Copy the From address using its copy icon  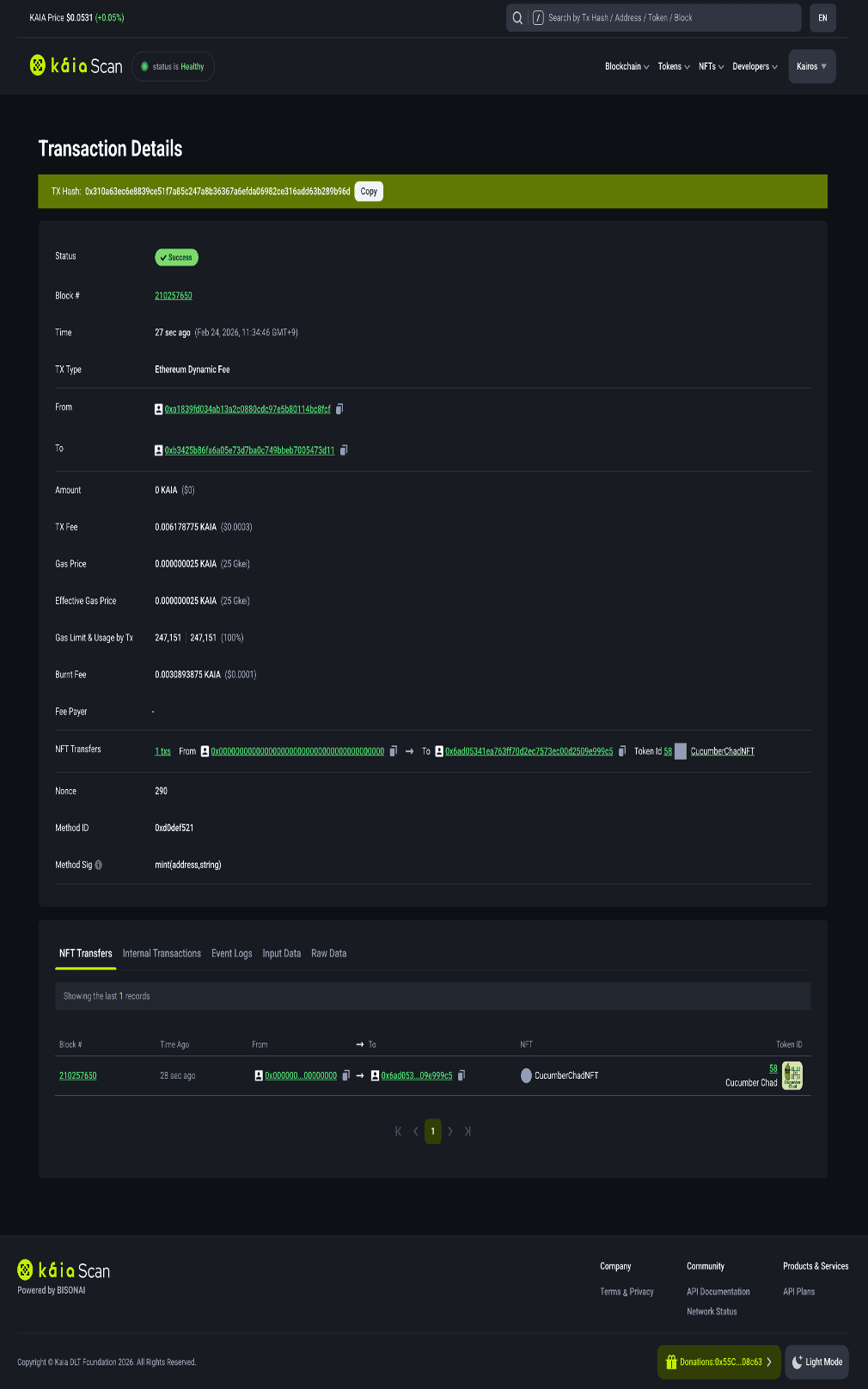click(x=339, y=409)
